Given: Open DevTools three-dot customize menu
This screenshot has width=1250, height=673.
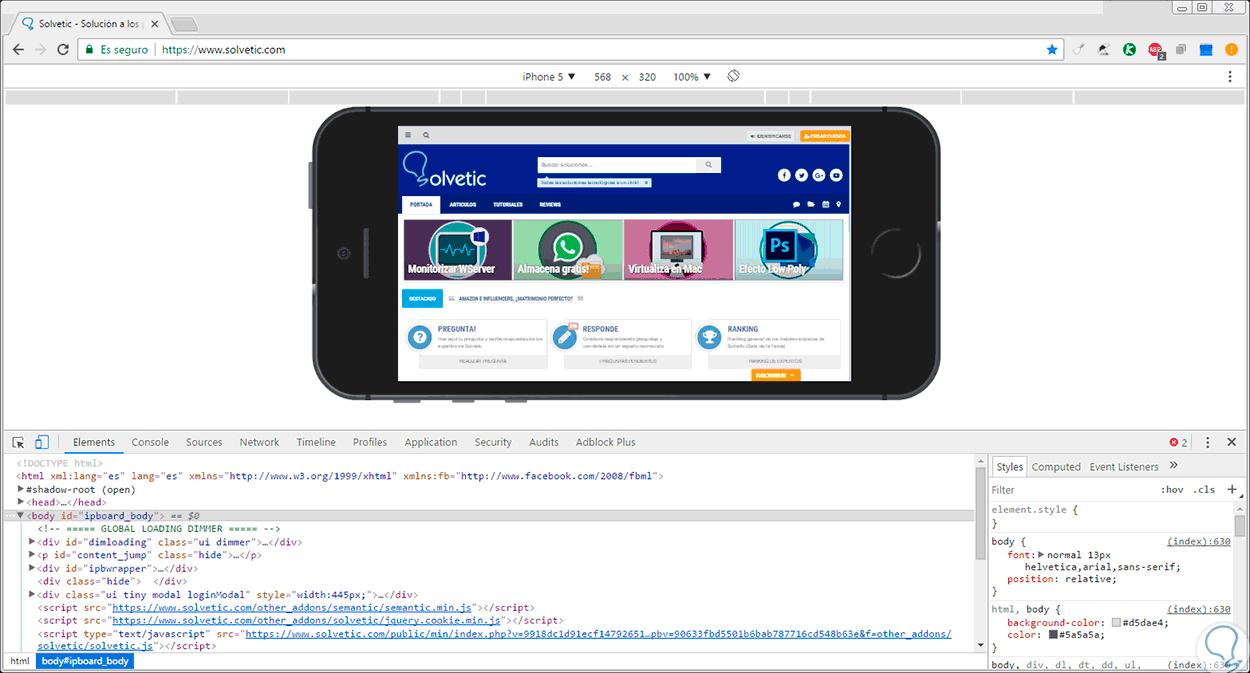Looking at the screenshot, I should (x=1207, y=442).
